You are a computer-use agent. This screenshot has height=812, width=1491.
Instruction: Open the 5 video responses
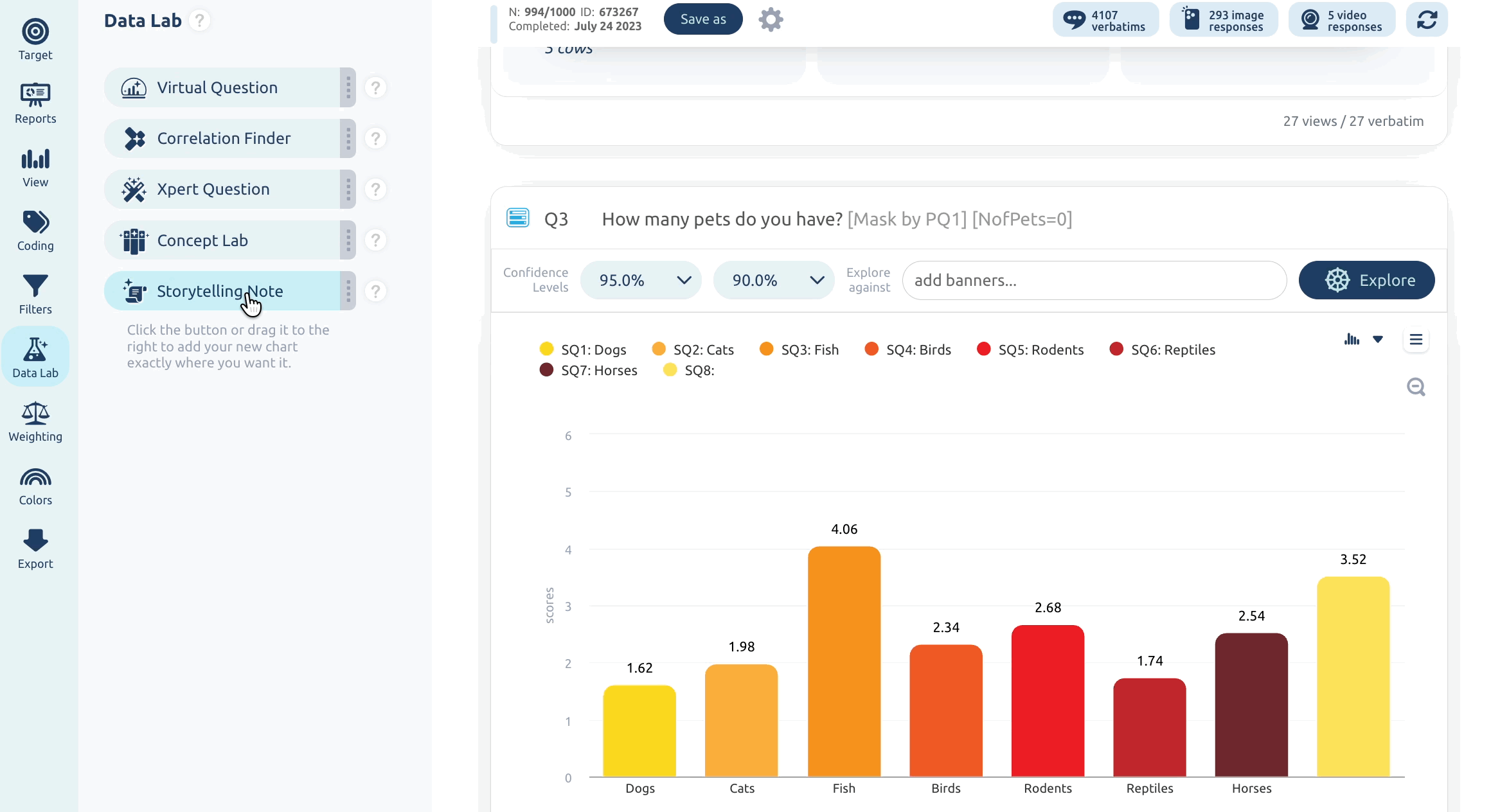coord(1342,21)
